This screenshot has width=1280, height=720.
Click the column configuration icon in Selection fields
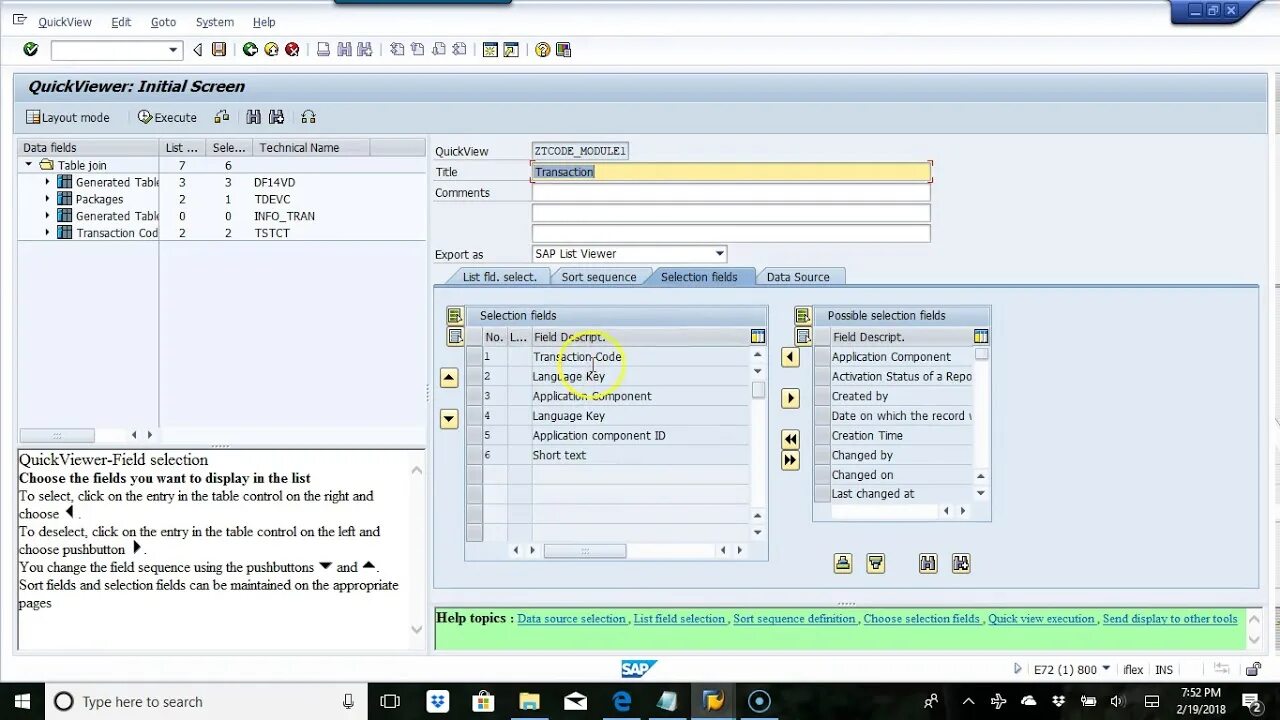point(758,337)
